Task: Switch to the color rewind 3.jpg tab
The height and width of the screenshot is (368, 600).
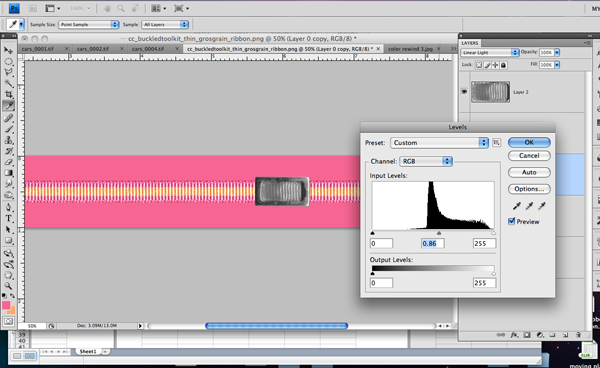Action: tap(410, 49)
